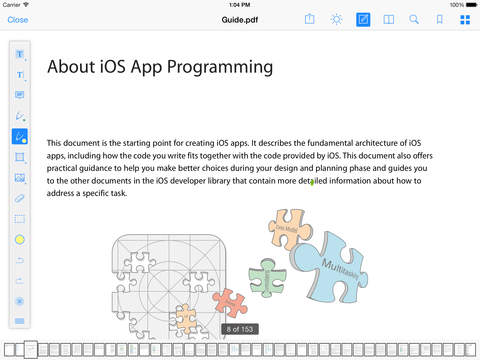This screenshot has height=360, width=480.
Task: Click the text 'address a specific task.'
Action: coord(87,193)
